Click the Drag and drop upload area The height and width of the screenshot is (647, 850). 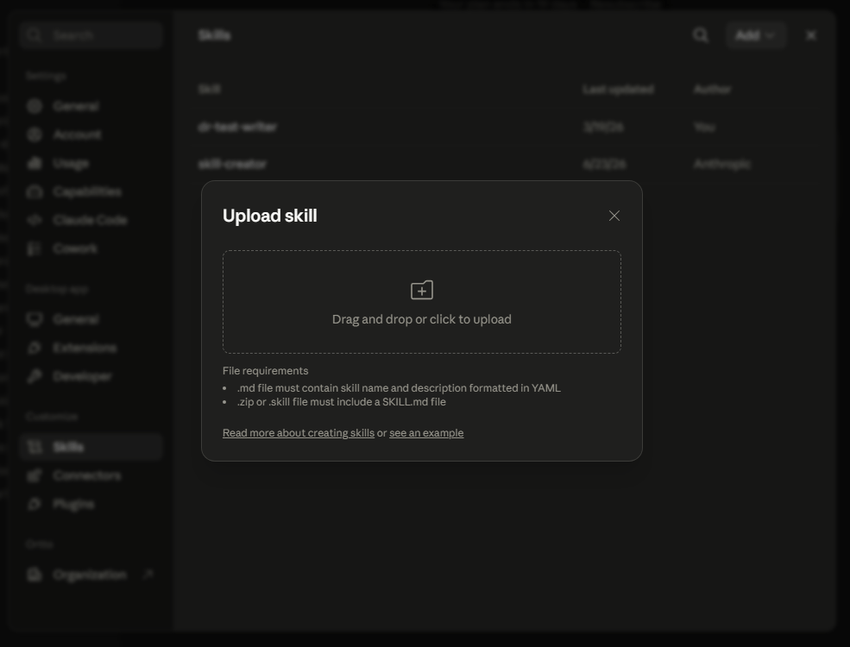421,302
